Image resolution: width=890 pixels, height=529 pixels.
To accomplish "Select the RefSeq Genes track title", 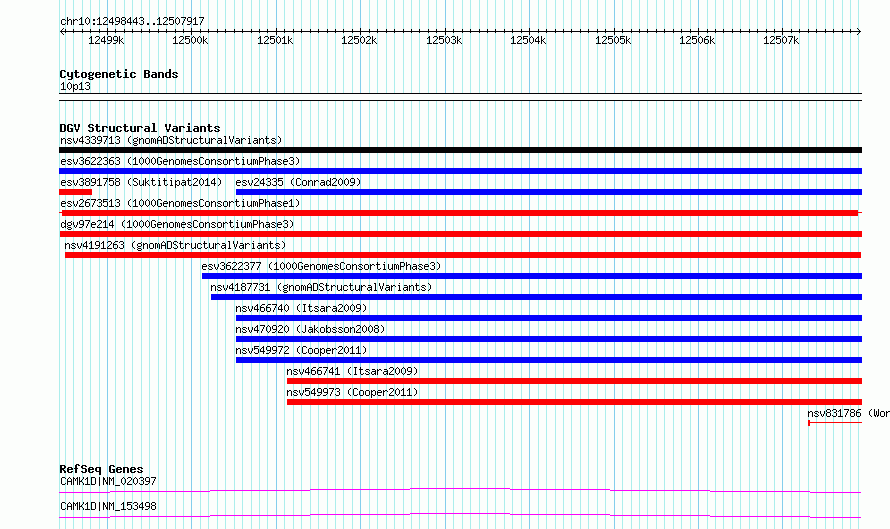I will point(101,469).
